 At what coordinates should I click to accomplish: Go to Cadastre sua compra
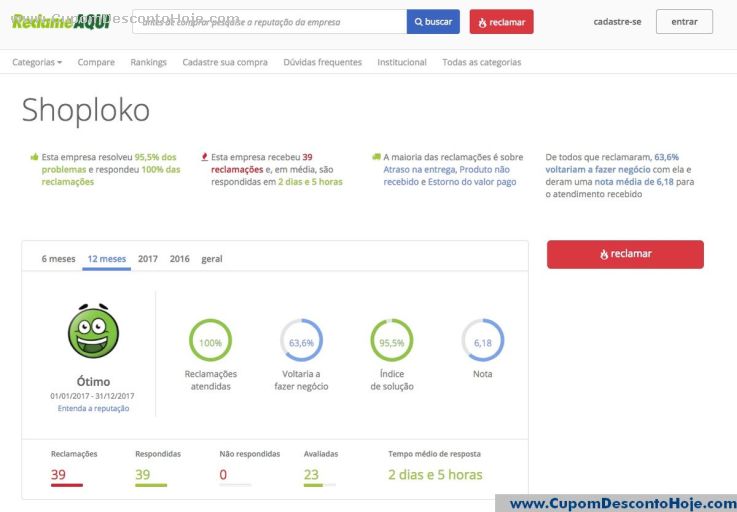225,62
